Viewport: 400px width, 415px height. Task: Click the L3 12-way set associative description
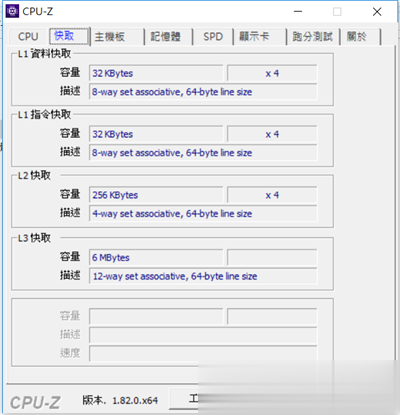[203, 276]
